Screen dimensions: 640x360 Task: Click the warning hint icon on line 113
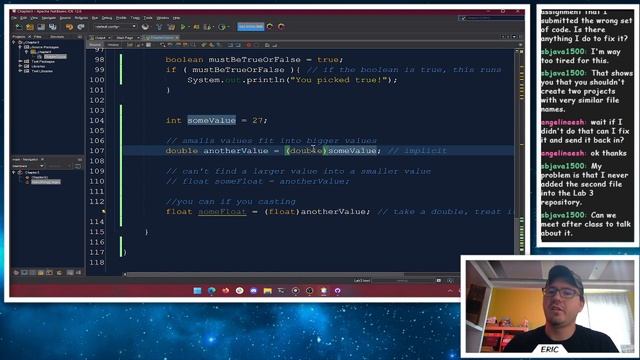(104, 211)
